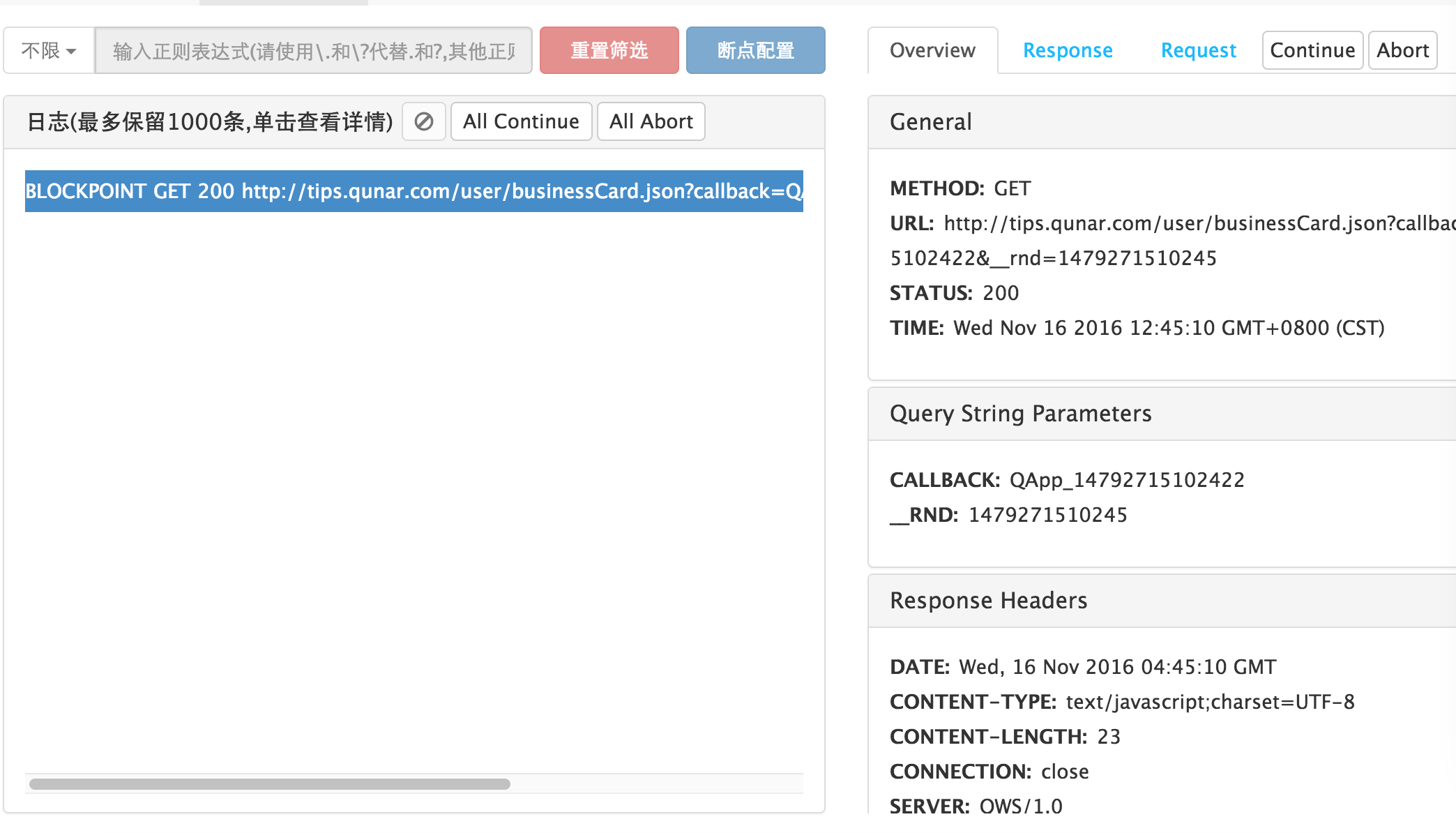Click the clear log circle-slash icon
1456x833 pixels.
(x=424, y=121)
